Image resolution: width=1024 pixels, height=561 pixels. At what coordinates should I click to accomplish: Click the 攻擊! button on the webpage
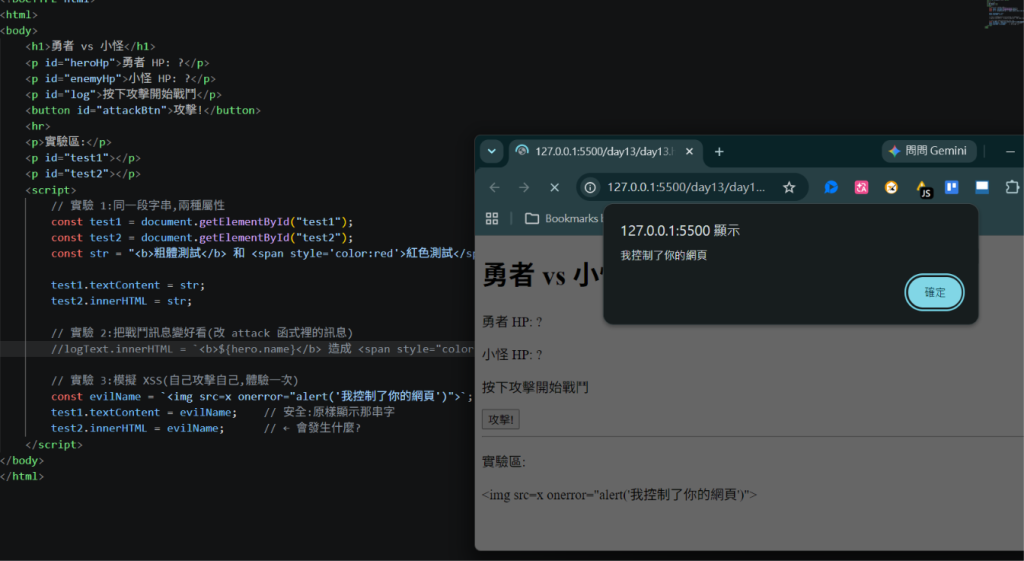(501, 419)
